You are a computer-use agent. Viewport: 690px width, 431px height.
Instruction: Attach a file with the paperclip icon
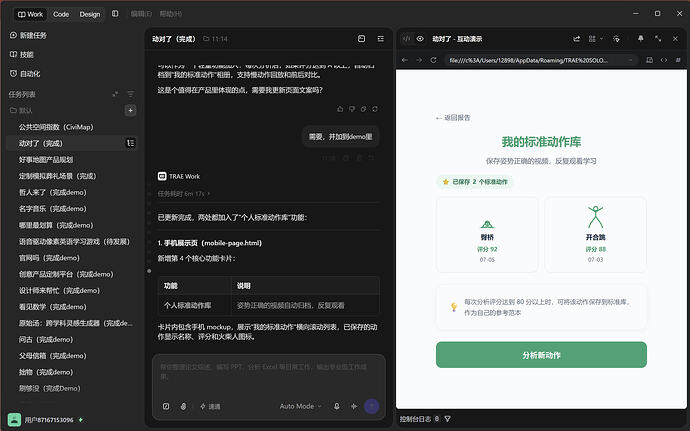(x=184, y=406)
